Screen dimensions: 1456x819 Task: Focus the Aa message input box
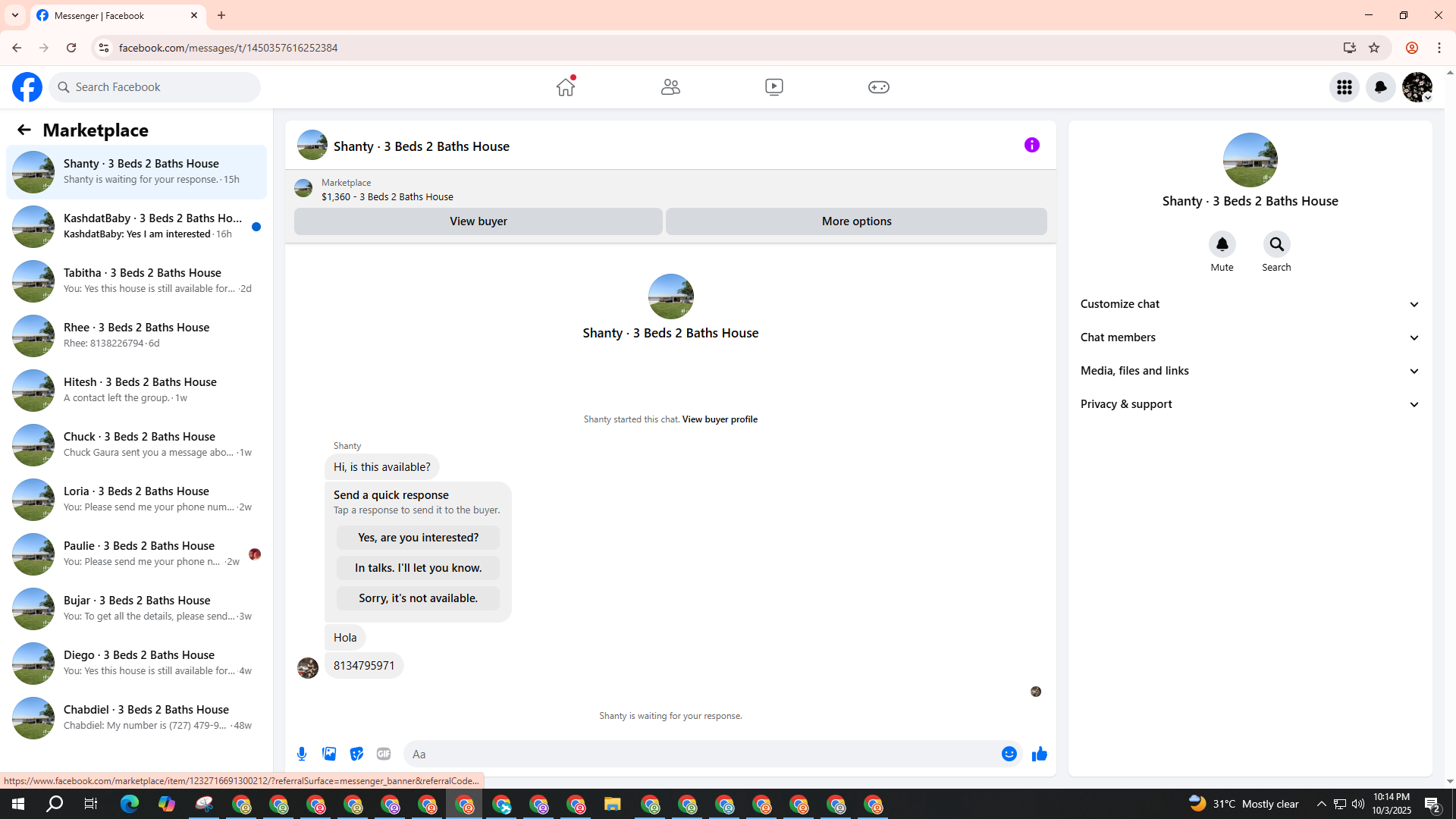point(701,754)
